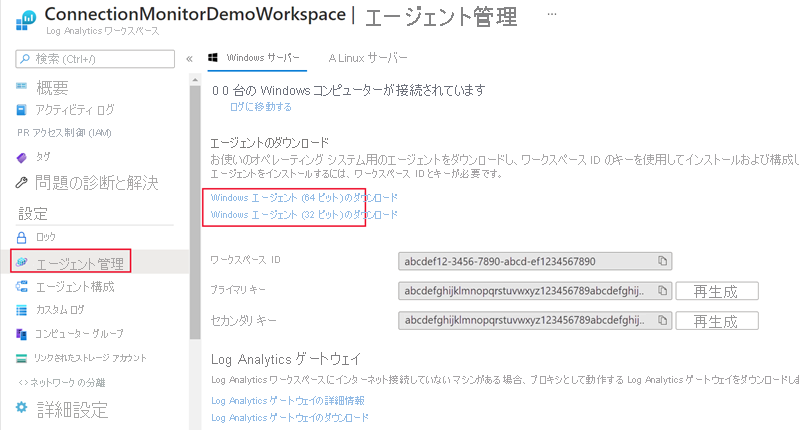The height and width of the screenshot is (431, 799).
Task: Regenerate the セカンダリ キー with 再生成
Action: [716, 321]
